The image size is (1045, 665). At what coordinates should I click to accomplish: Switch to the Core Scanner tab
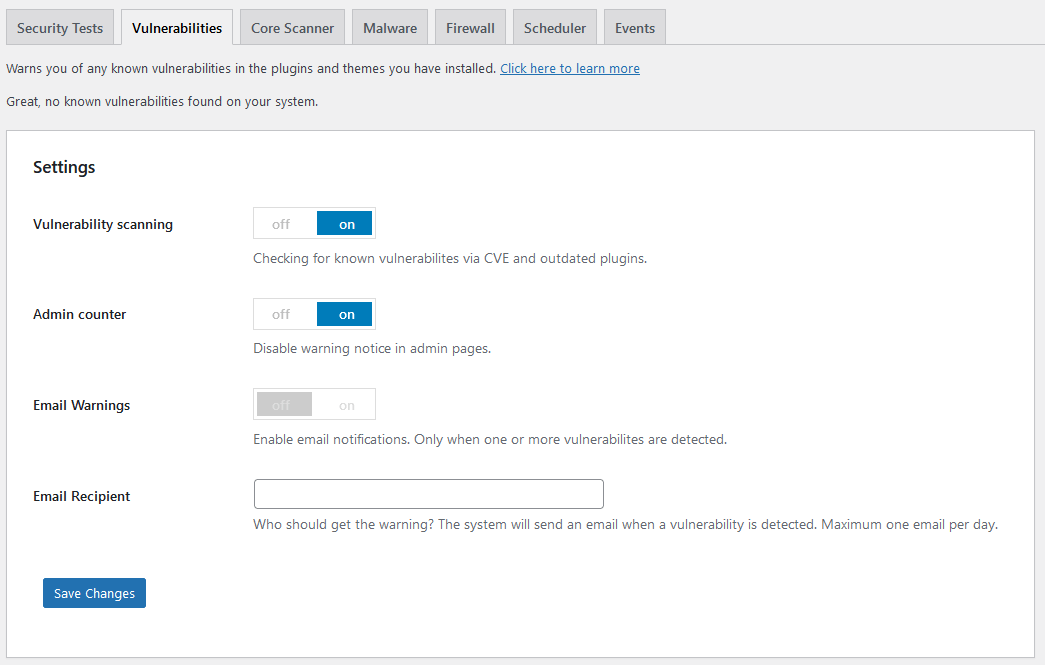tap(293, 28)
